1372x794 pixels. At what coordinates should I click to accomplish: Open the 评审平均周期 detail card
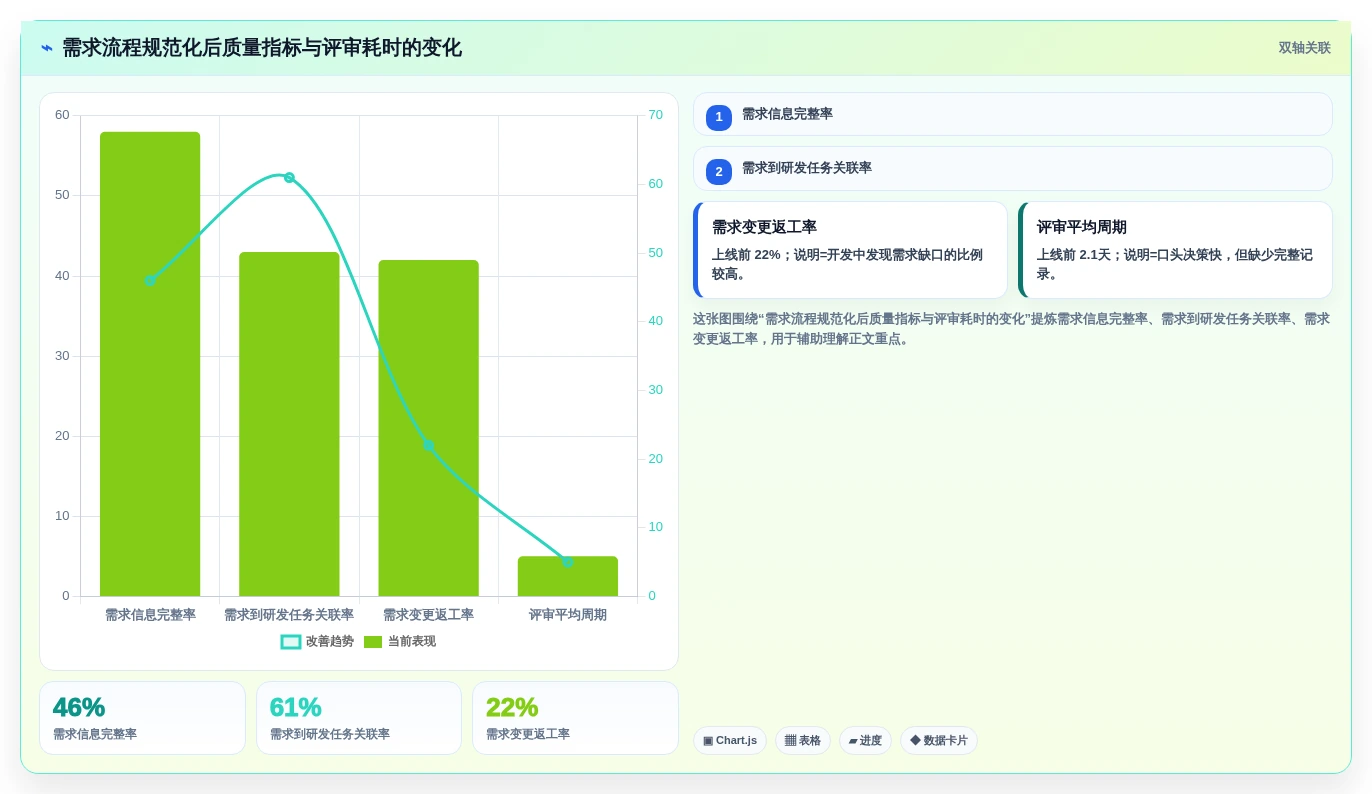pyautogui.click(x=1175, y=250)
